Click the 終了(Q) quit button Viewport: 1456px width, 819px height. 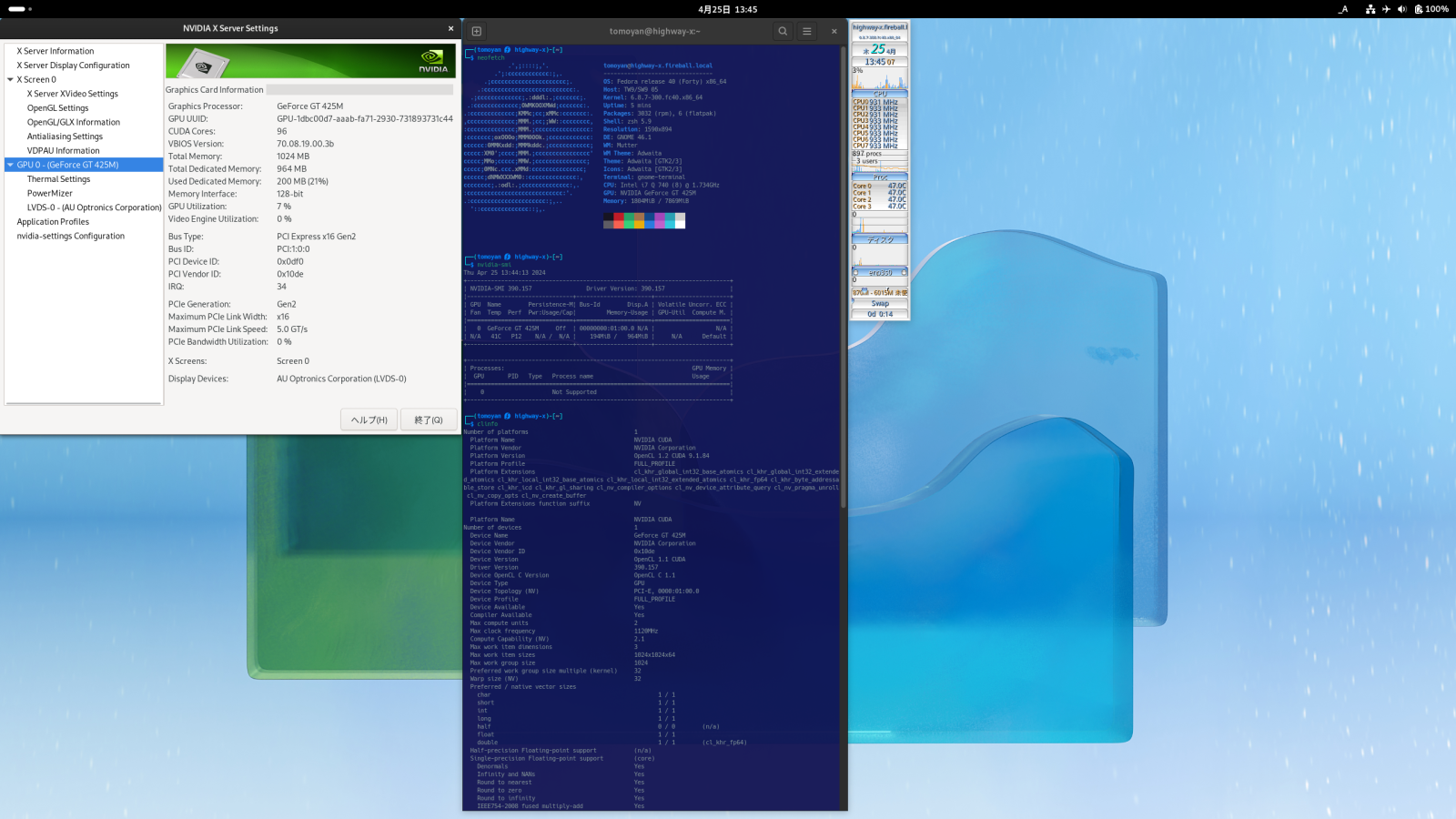point(429,420)
